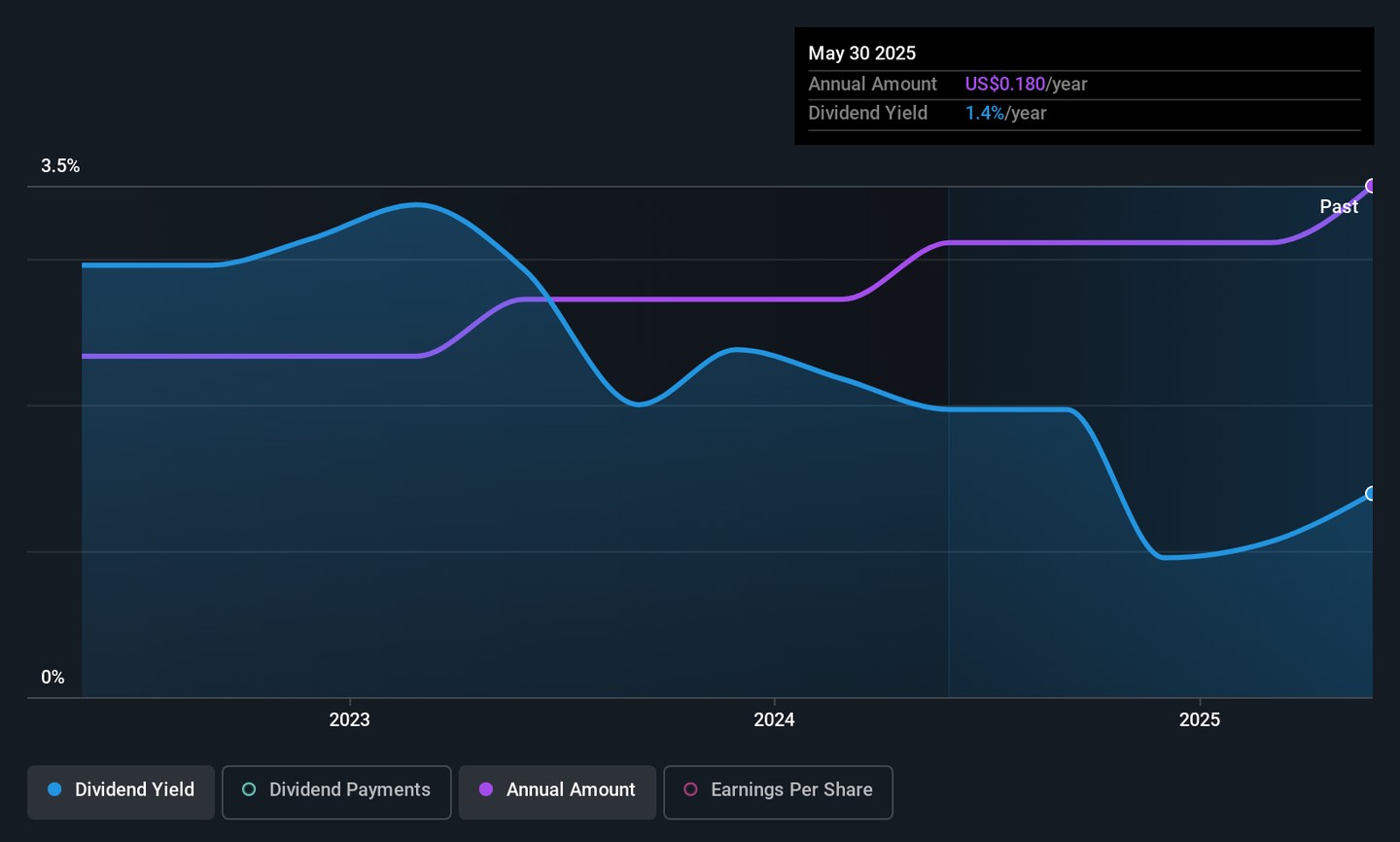Image resolution: width=1400 pixels, height=842 pixels.
Task: Click the hollow Earnings Per Share circle
Action: [x=690, y=789]
